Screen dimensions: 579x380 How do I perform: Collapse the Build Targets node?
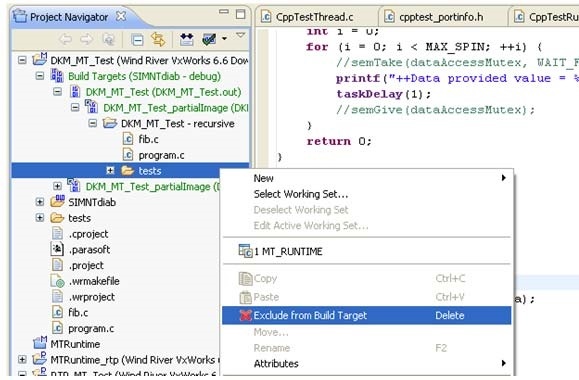[40, 76]
